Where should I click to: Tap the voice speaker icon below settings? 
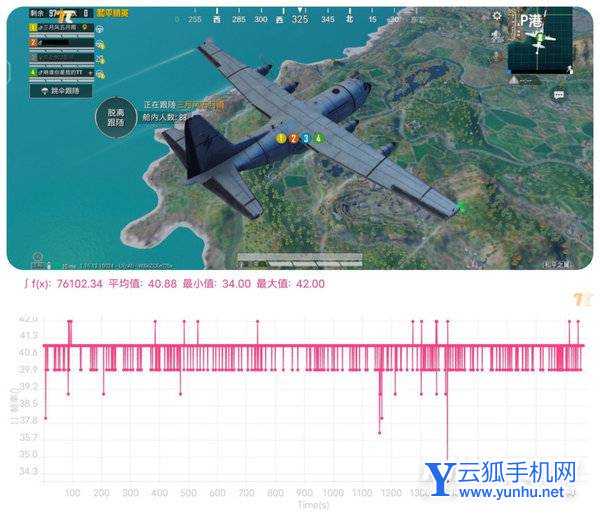click(496, 36)
